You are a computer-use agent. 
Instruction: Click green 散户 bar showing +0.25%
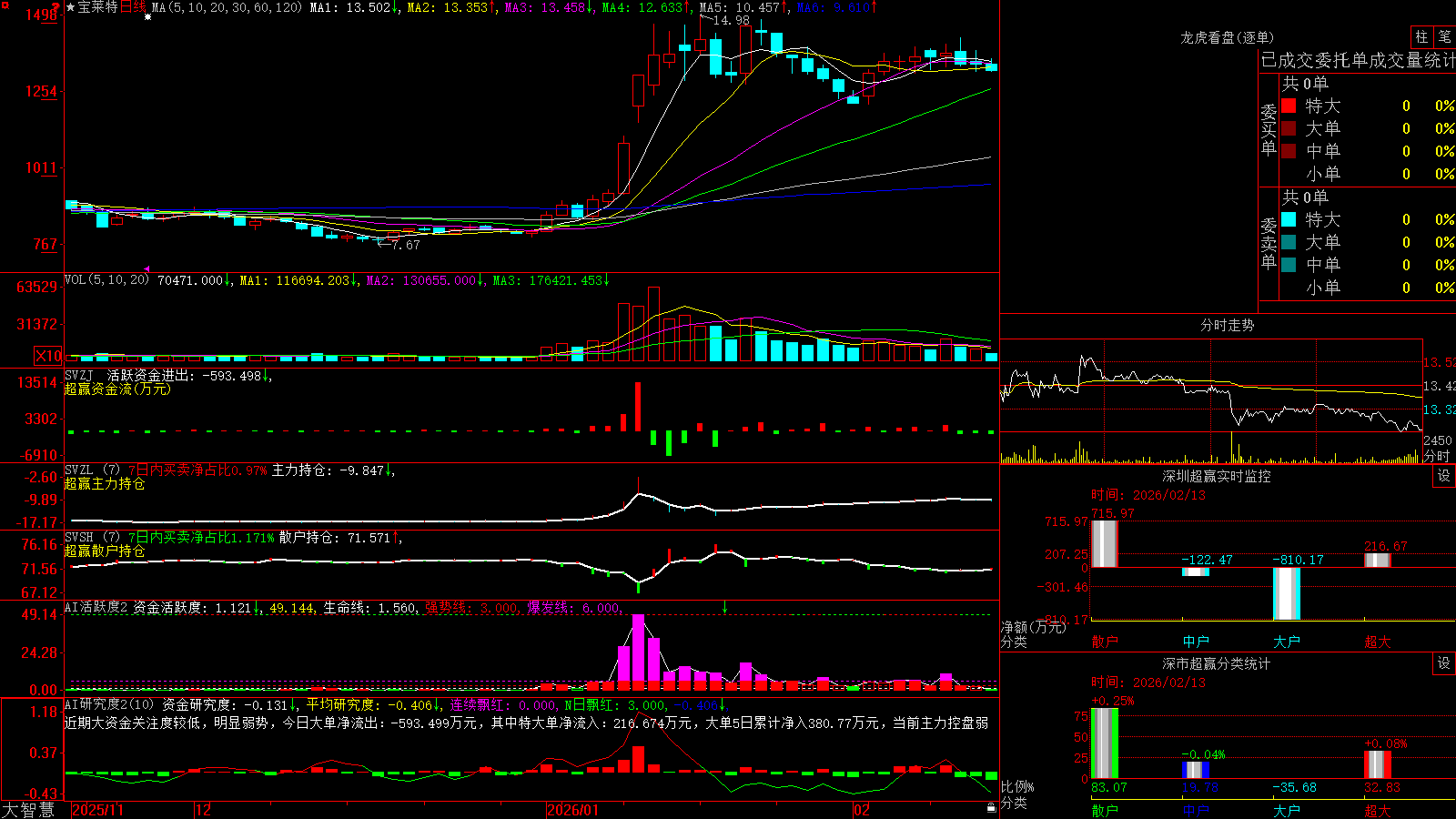click(1105, 743)
